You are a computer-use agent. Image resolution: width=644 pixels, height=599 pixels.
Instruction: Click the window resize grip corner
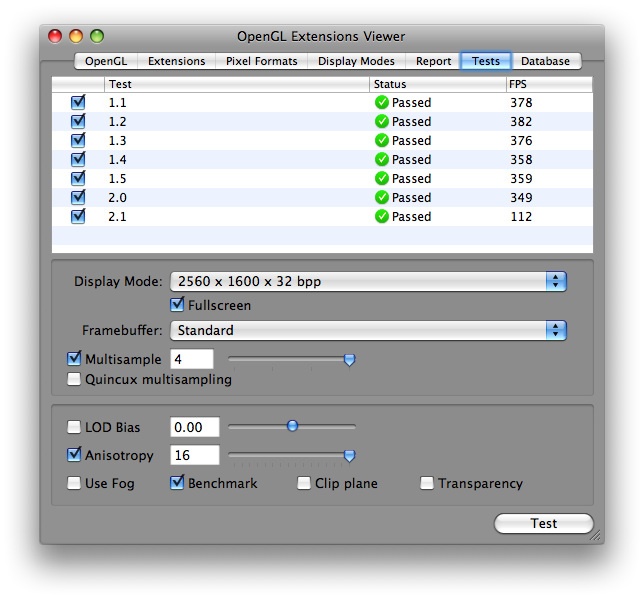coord(595,535)
